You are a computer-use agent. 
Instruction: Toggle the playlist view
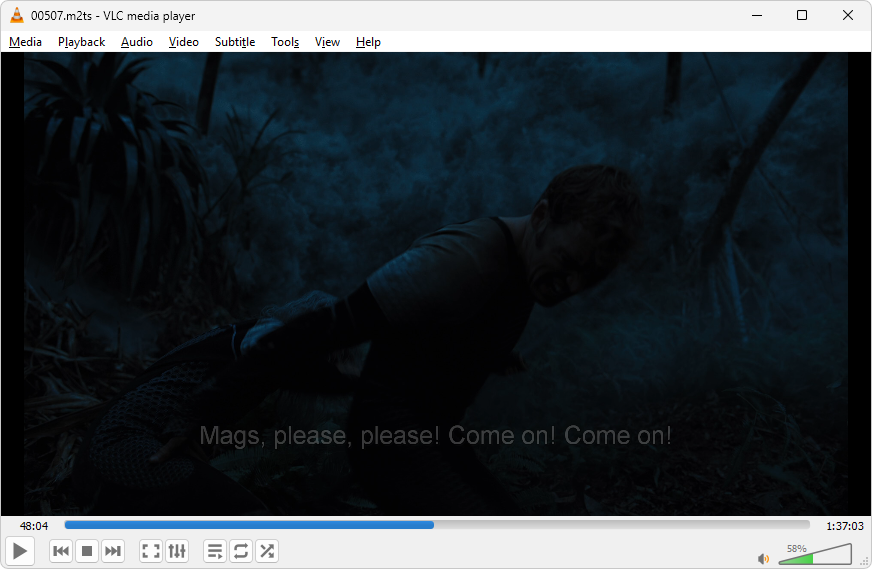(x=215, y=551)
